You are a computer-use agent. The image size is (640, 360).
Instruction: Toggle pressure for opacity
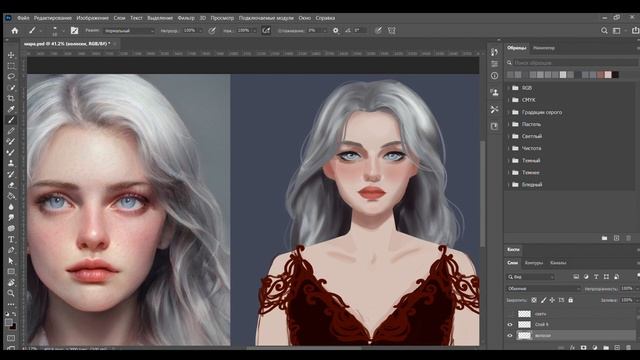212,31
